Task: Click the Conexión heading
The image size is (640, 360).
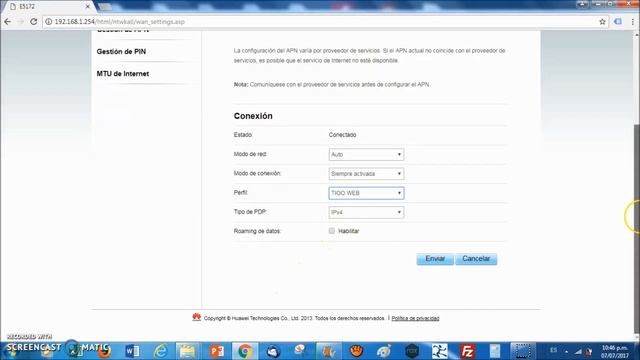Action: (x=253, y=116)
